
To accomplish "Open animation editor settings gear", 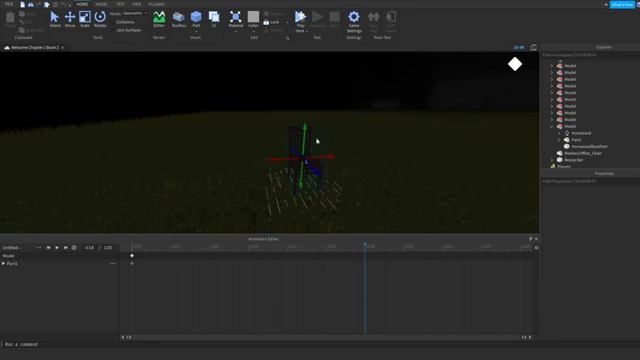I will [536, 247].
